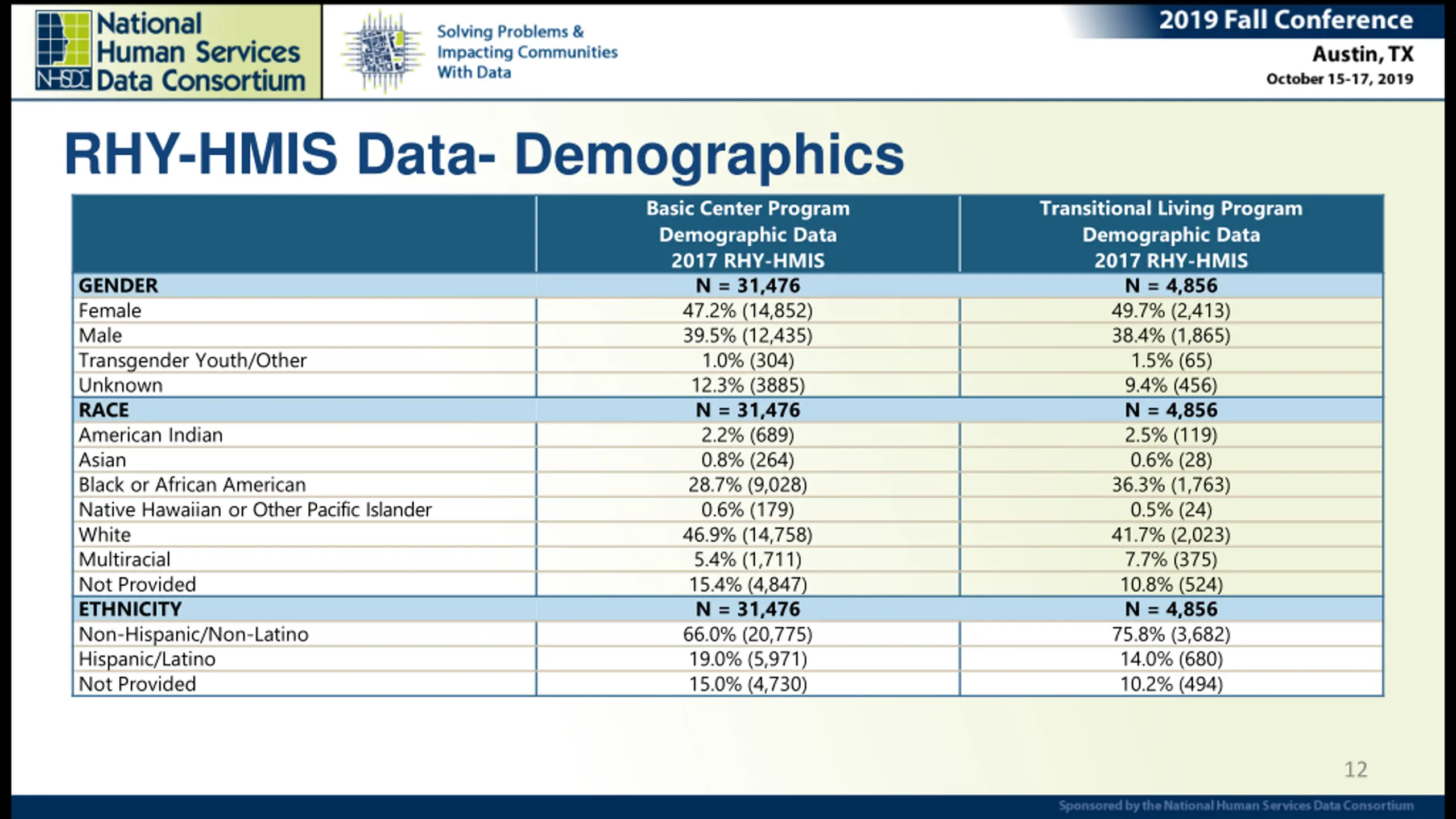Click the '1.5% (65)' cell
Image resolution: width=1456 pixels, height=819 pixels.
click(x=1171, y=361)
